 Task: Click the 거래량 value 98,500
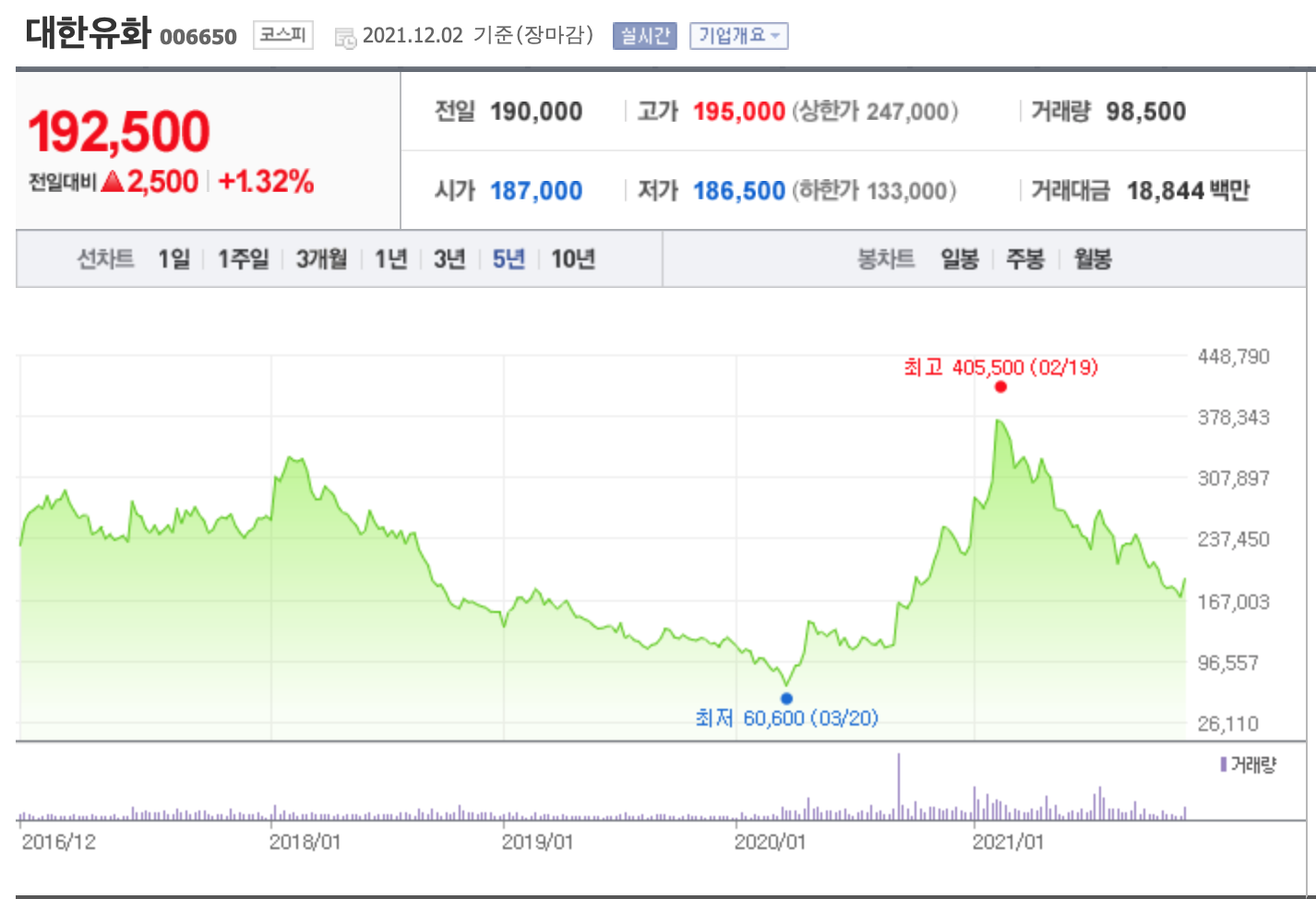tap(1146, 112)
